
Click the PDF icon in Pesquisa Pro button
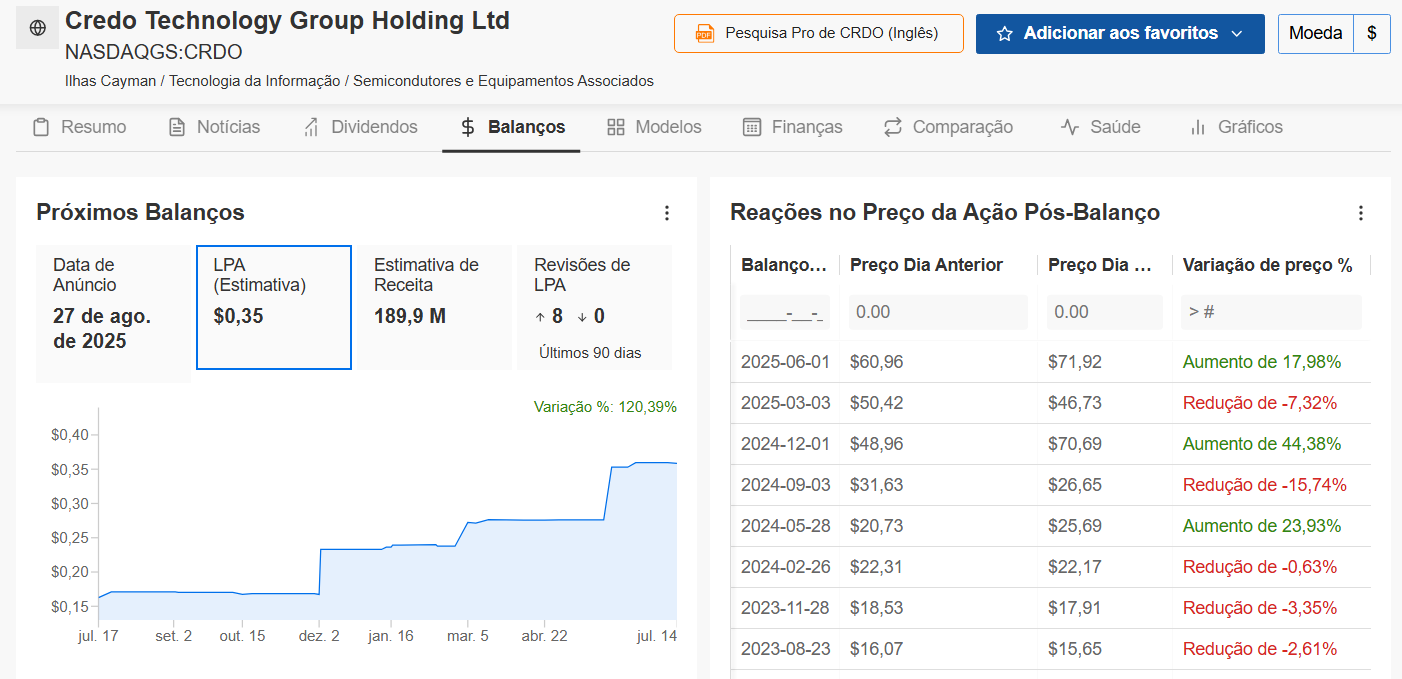(x=704, y=34)
